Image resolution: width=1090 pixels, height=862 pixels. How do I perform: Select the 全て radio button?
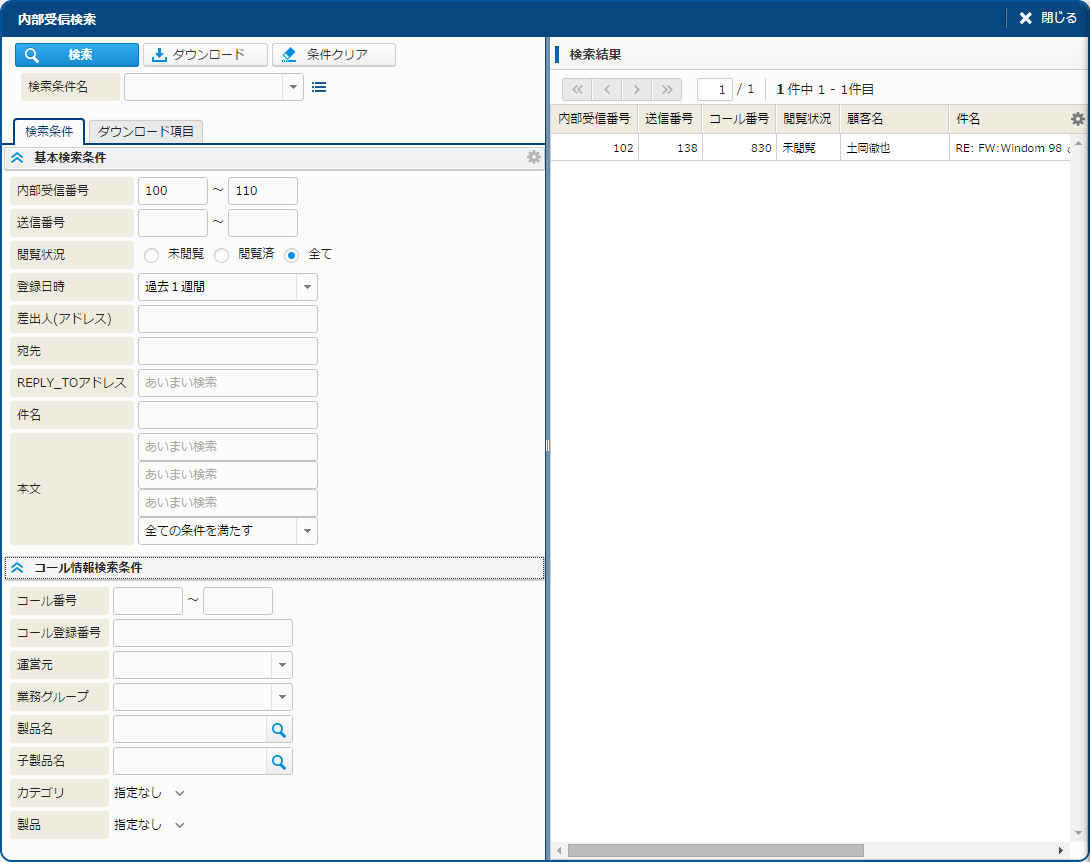pos(292,255)
